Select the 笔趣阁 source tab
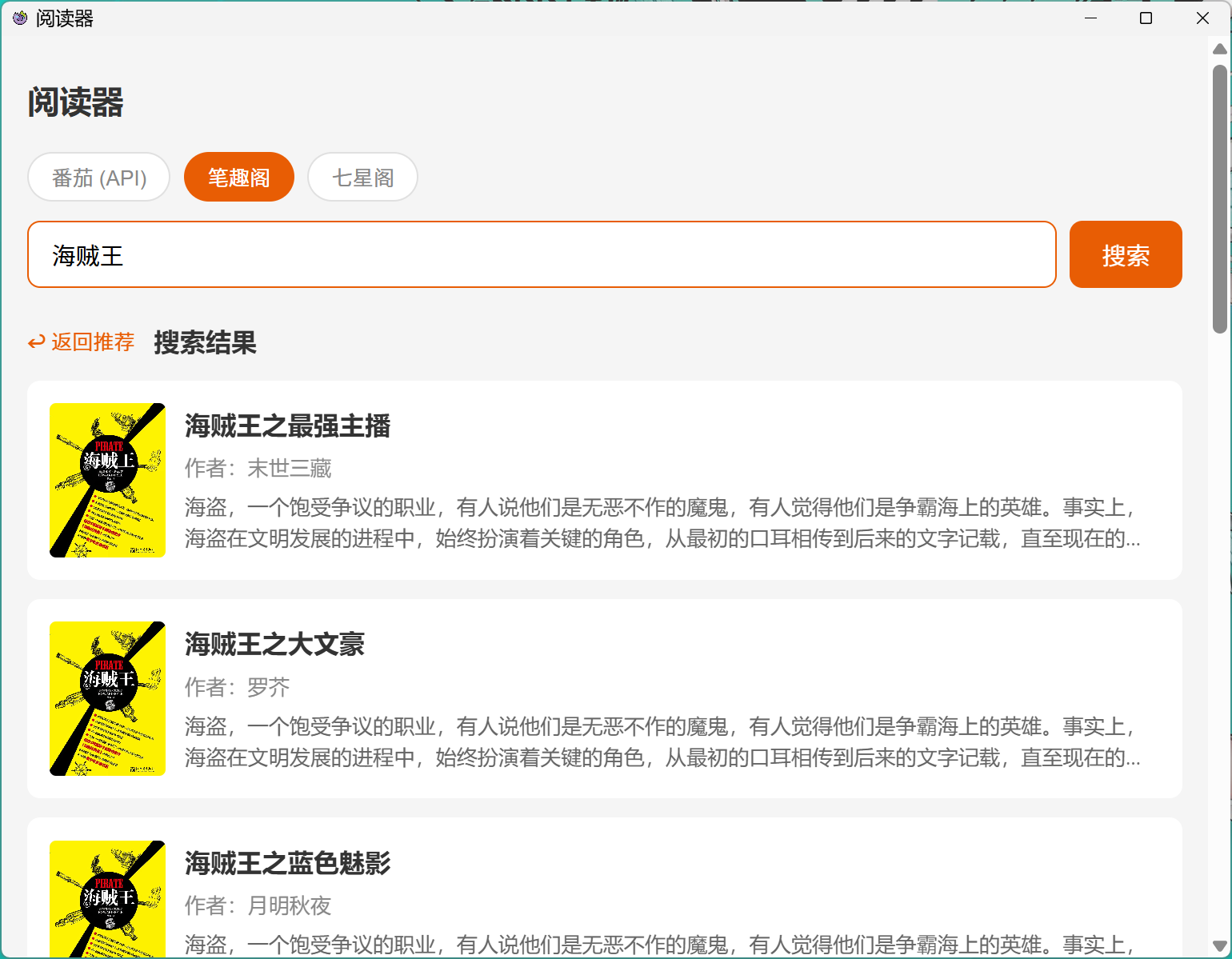Screen dimensions: 1232x959 239,177
